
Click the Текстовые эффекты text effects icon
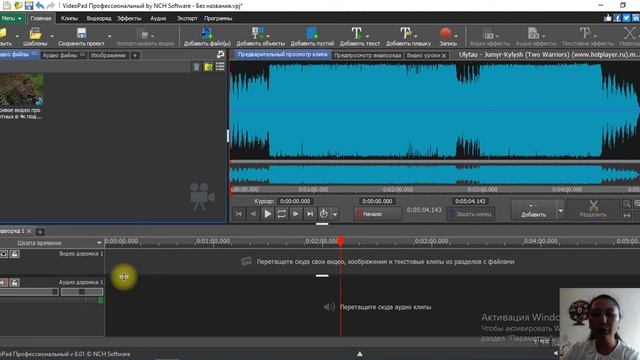(584, 33)
